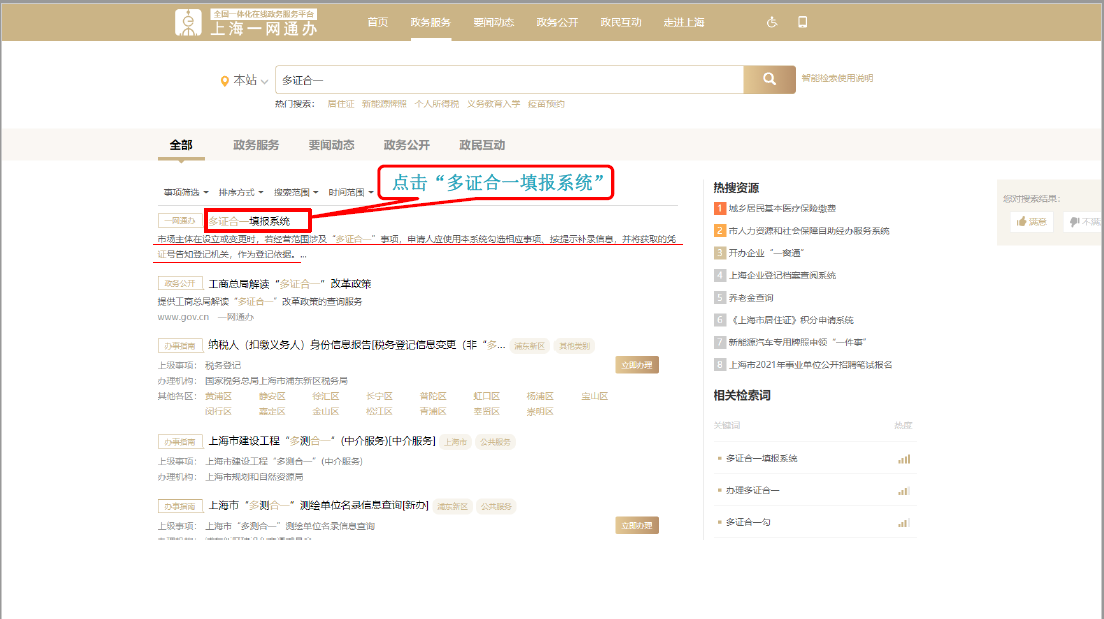This screenshot has height=619, width=1104.
Task: Click the magnifier search button
Action: tap(769, 80)
